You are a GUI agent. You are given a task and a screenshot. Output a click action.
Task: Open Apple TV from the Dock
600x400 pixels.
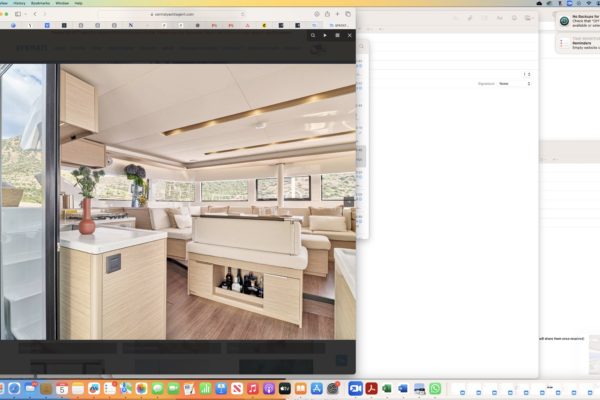(x=285, y=389)
